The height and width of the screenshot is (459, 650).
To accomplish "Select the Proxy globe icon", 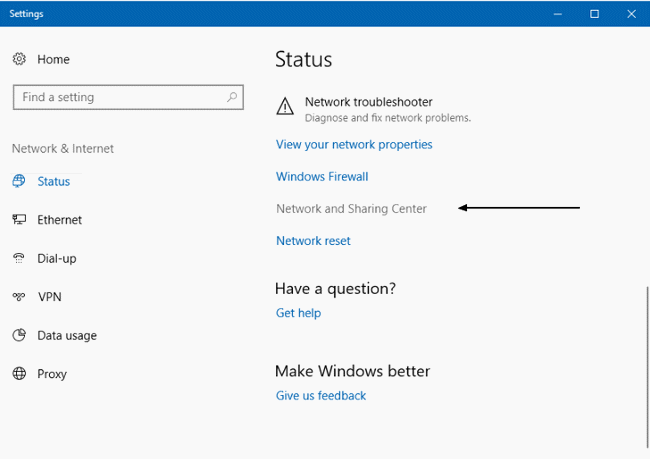I will point(19,373).
